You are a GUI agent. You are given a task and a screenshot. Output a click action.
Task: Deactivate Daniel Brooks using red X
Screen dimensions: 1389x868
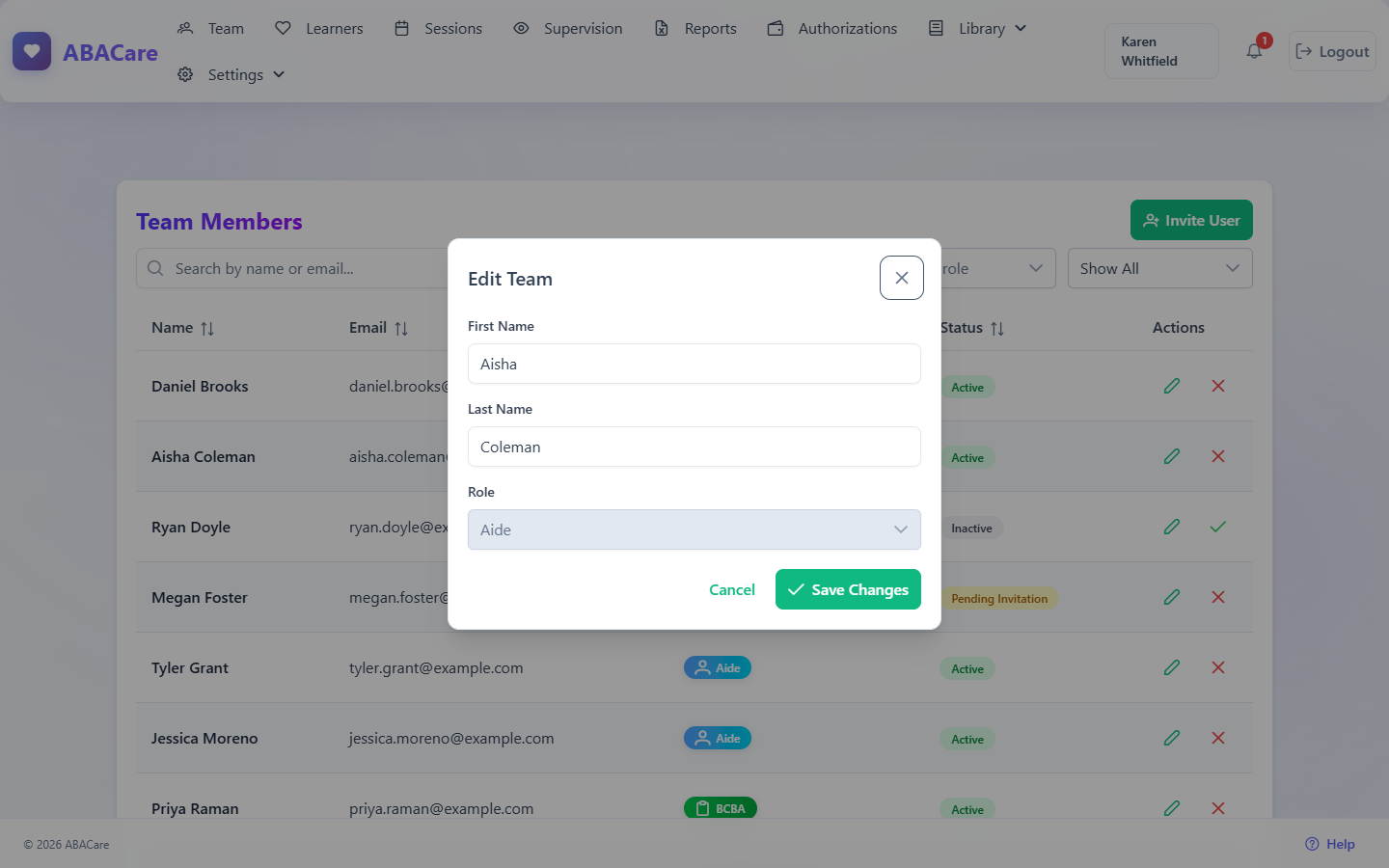point(1218,386)
